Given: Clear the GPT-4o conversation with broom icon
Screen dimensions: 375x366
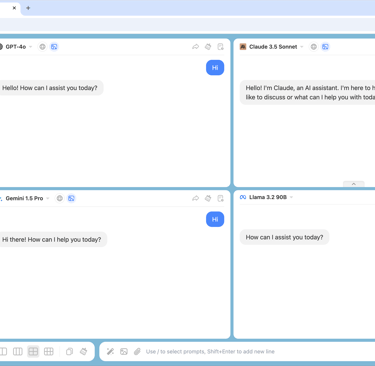Looking at the screenshot, I should coord(208,47).
